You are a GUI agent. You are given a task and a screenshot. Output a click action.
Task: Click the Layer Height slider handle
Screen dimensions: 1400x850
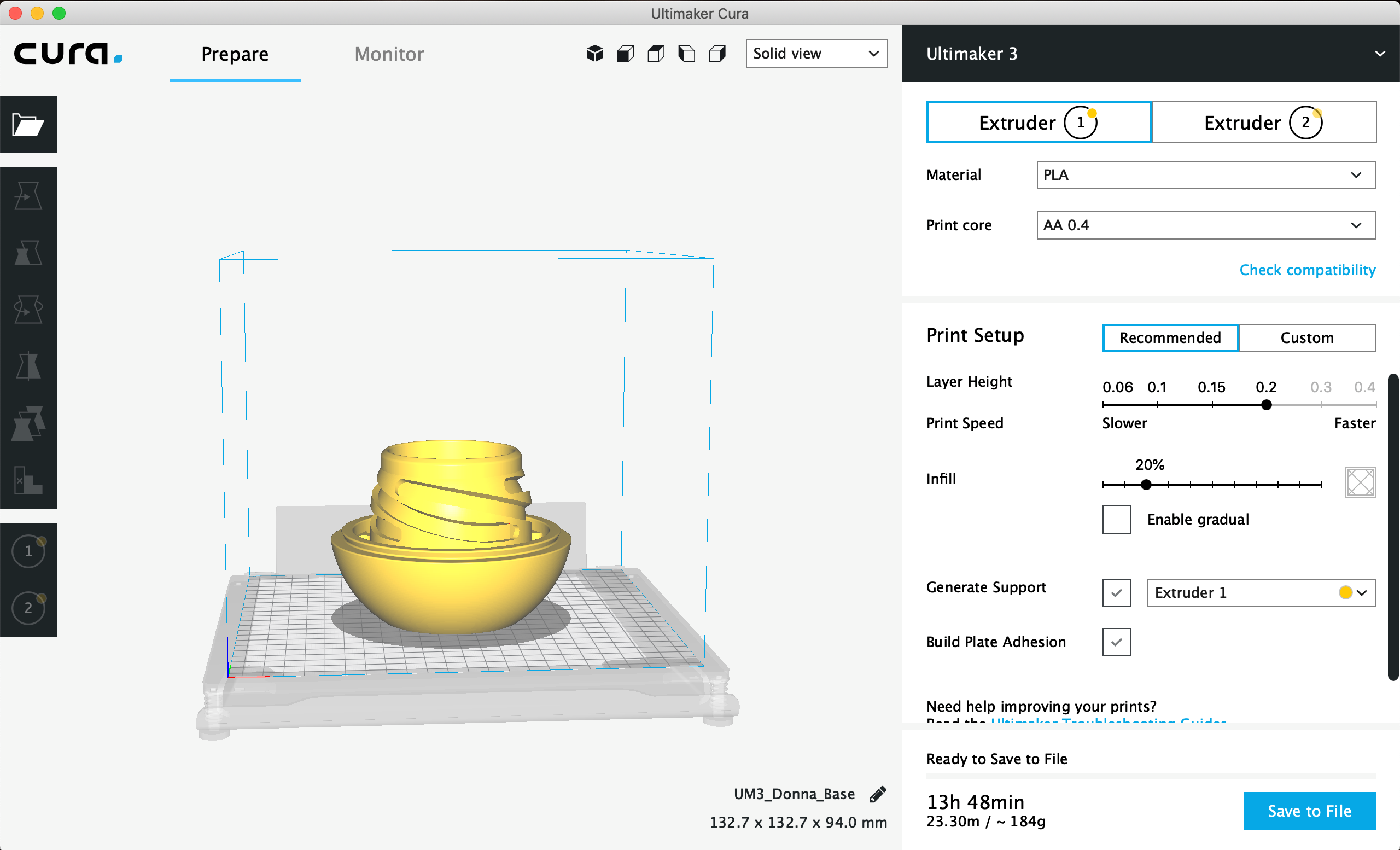1267,405
